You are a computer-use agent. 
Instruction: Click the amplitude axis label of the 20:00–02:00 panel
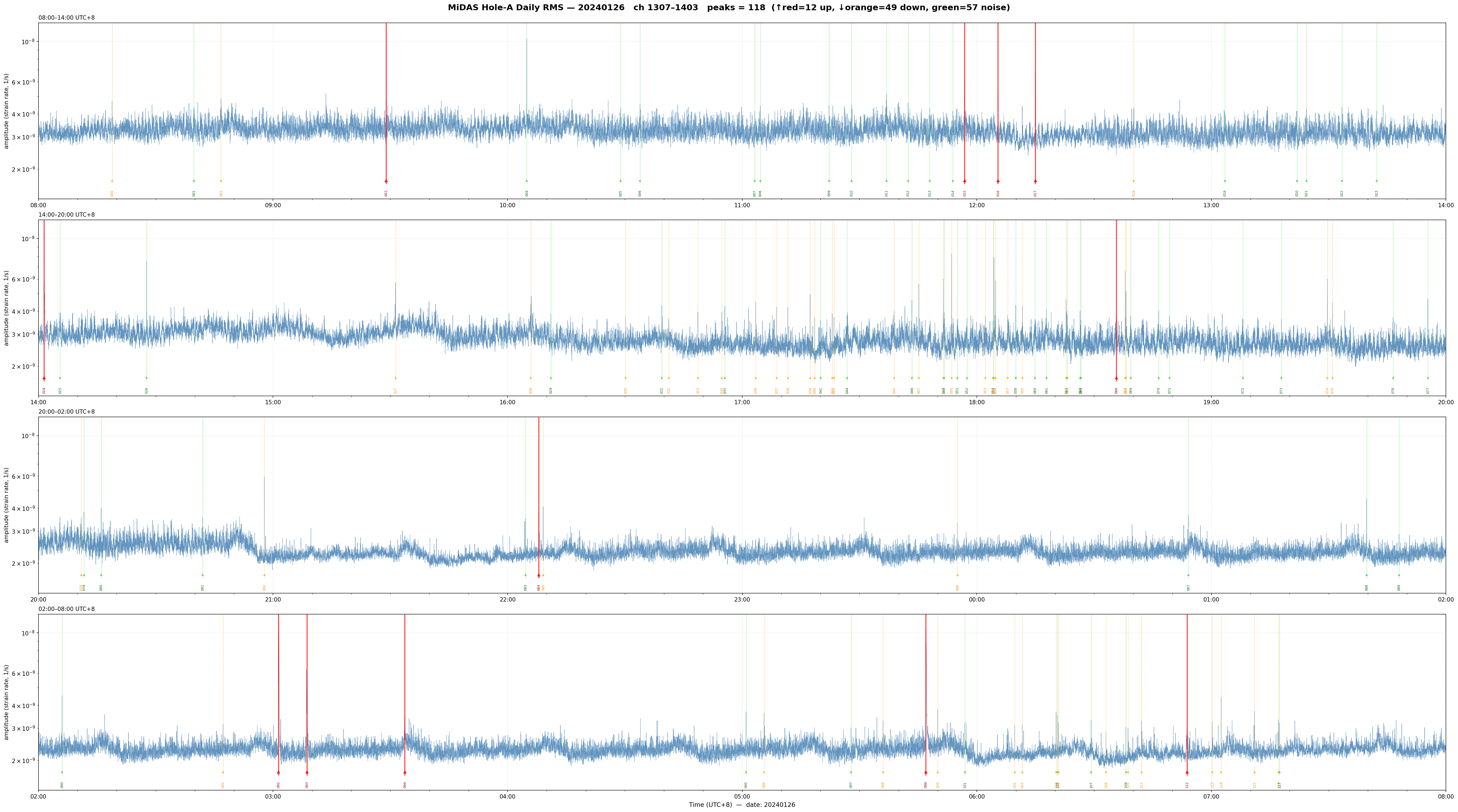[7, 505]
